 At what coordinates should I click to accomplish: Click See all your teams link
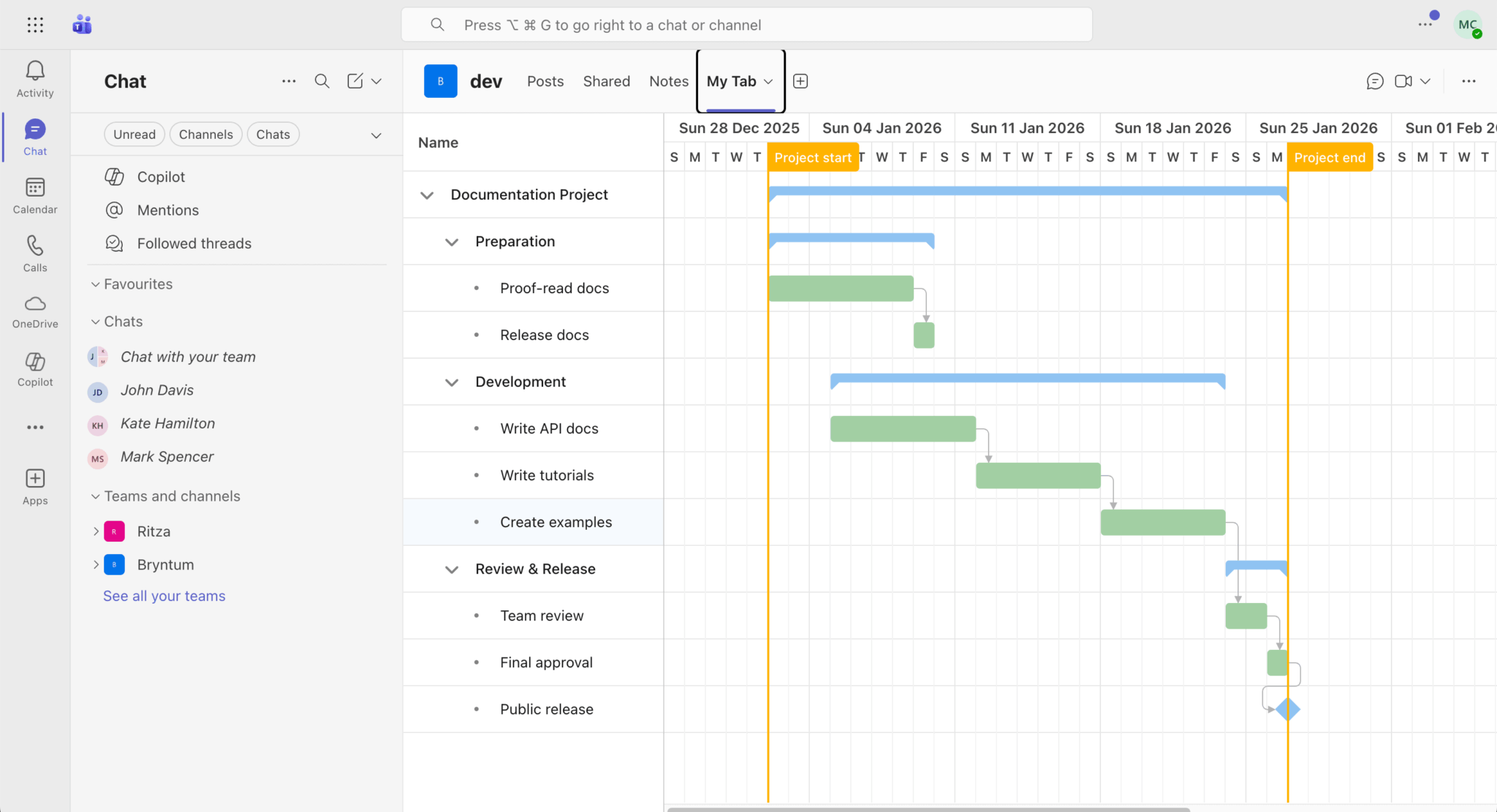pyautogui.click(x=164, y=596)
